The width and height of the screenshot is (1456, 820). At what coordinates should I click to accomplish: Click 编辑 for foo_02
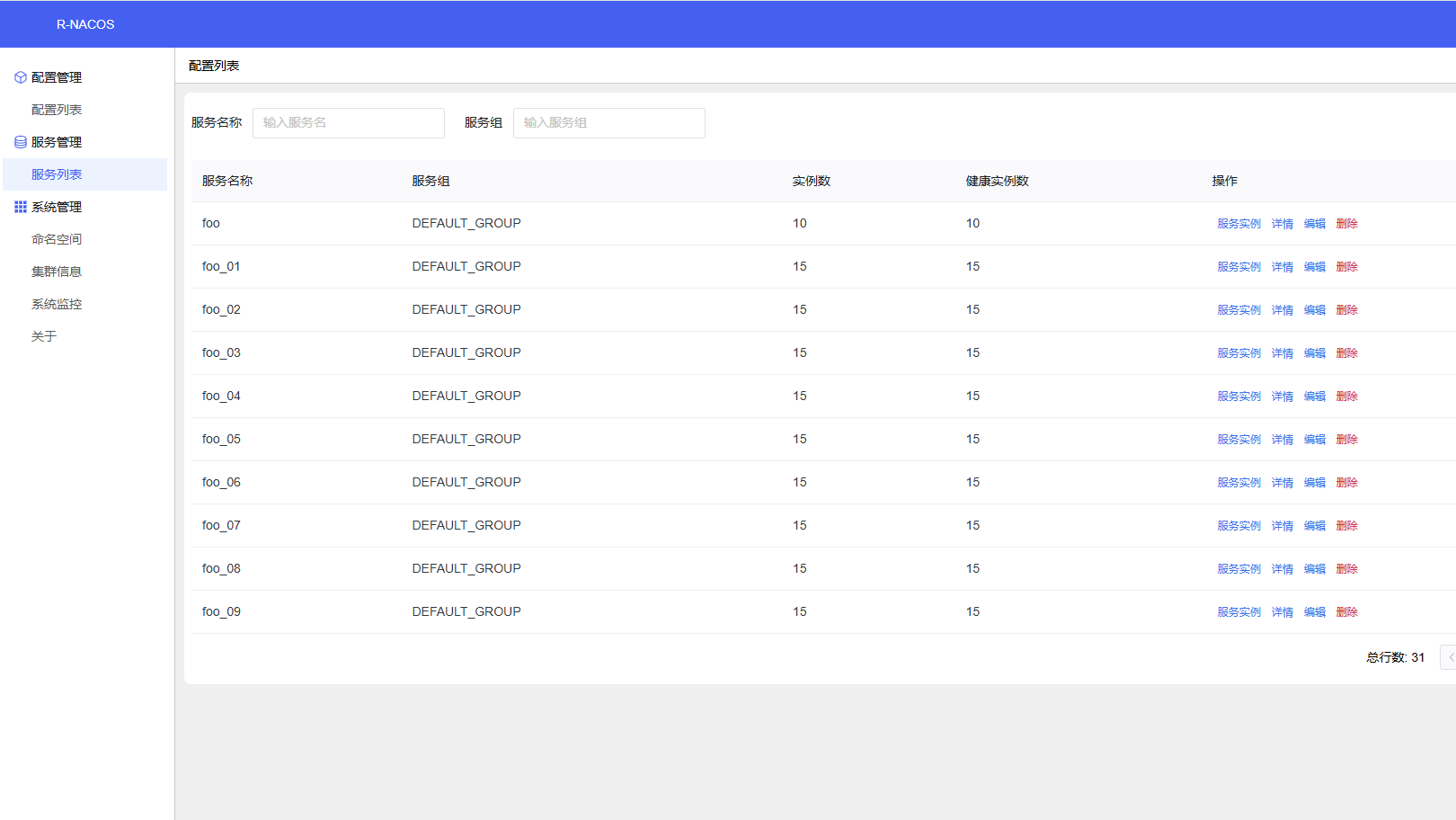[1315, 310]
